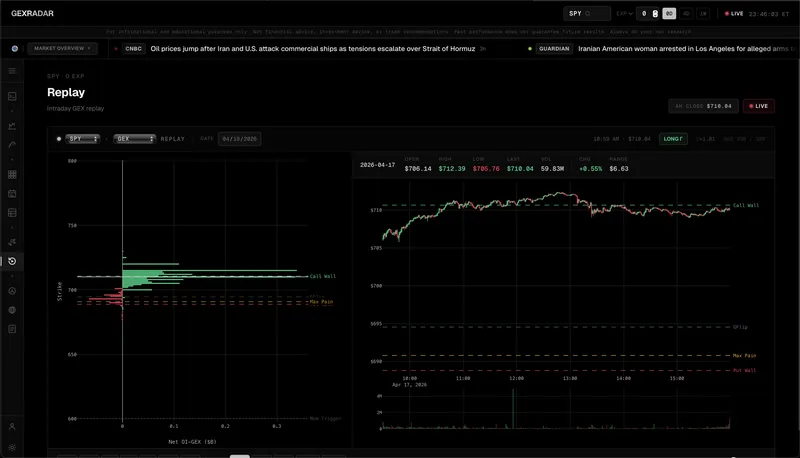
Task: Open the terminal icon in sidebar
Action: 12,96
